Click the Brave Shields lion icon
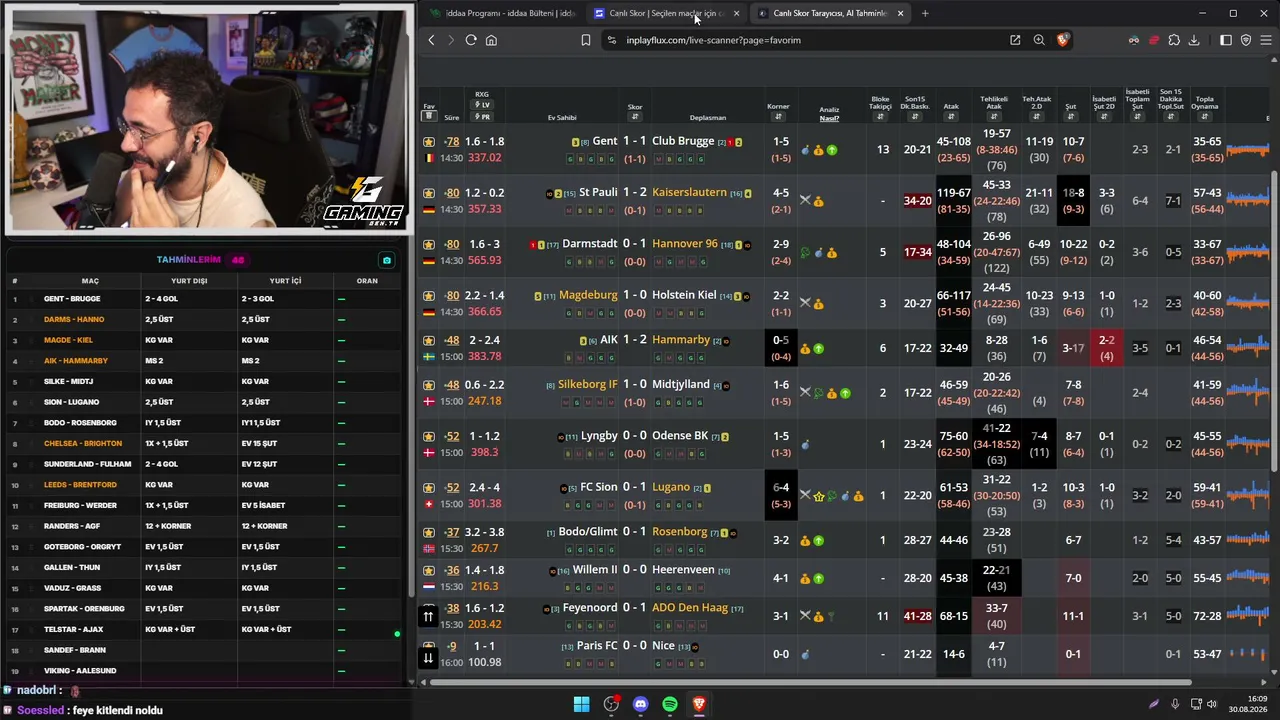Viewport: 1280px width, 720px height. pos(1063,40)
